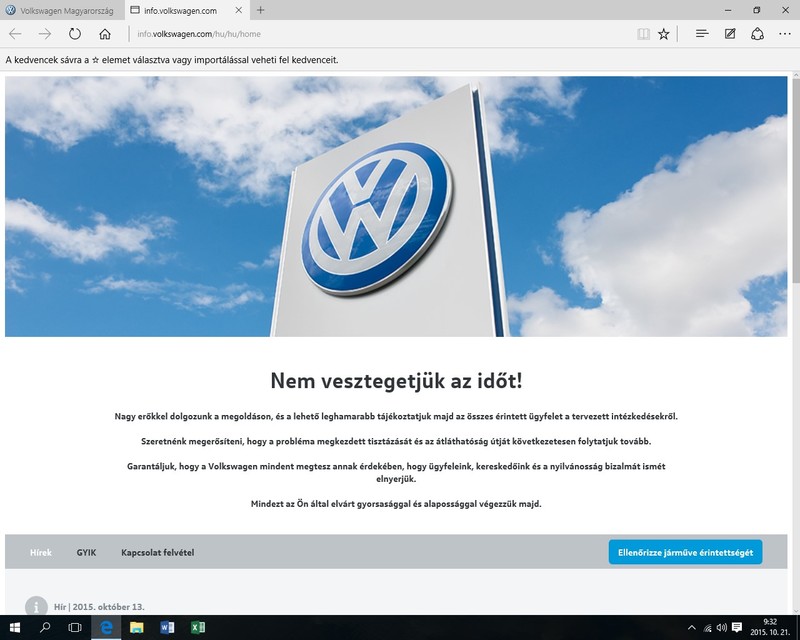Open the home page via house icon
The image size is (800, 640).
(105, 34)
